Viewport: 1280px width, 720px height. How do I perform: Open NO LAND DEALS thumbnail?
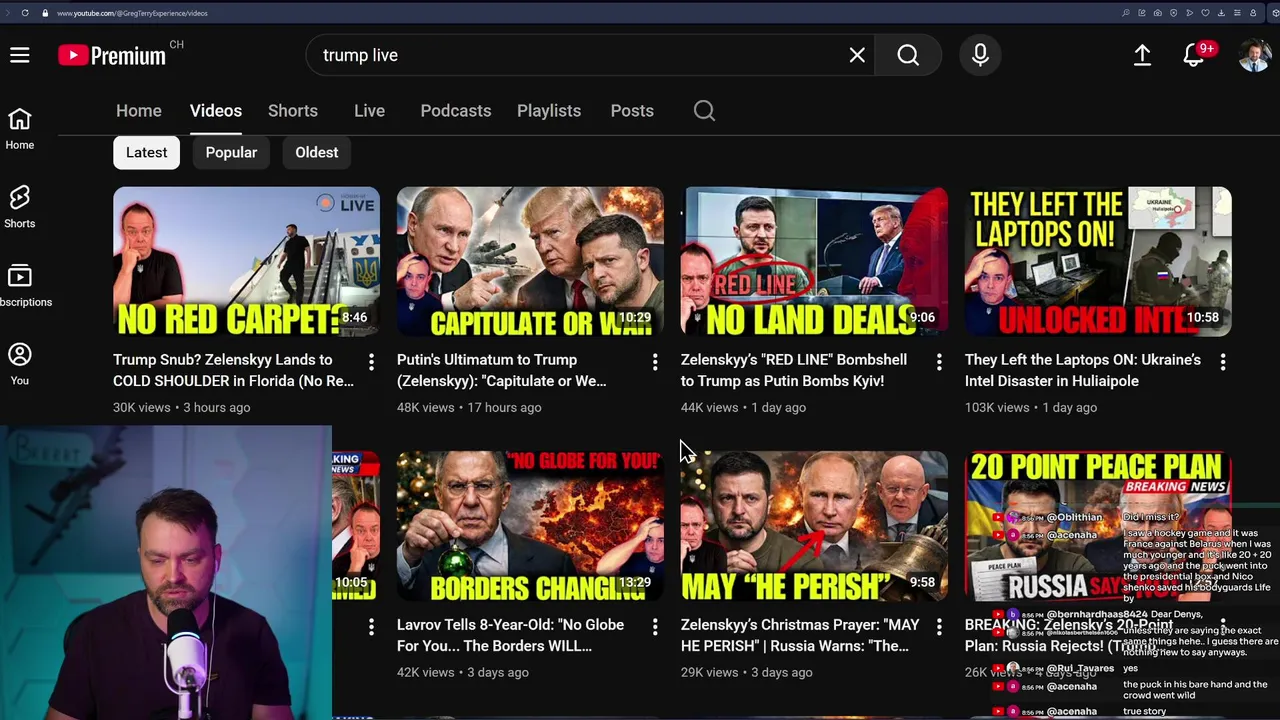click(814, 262)
